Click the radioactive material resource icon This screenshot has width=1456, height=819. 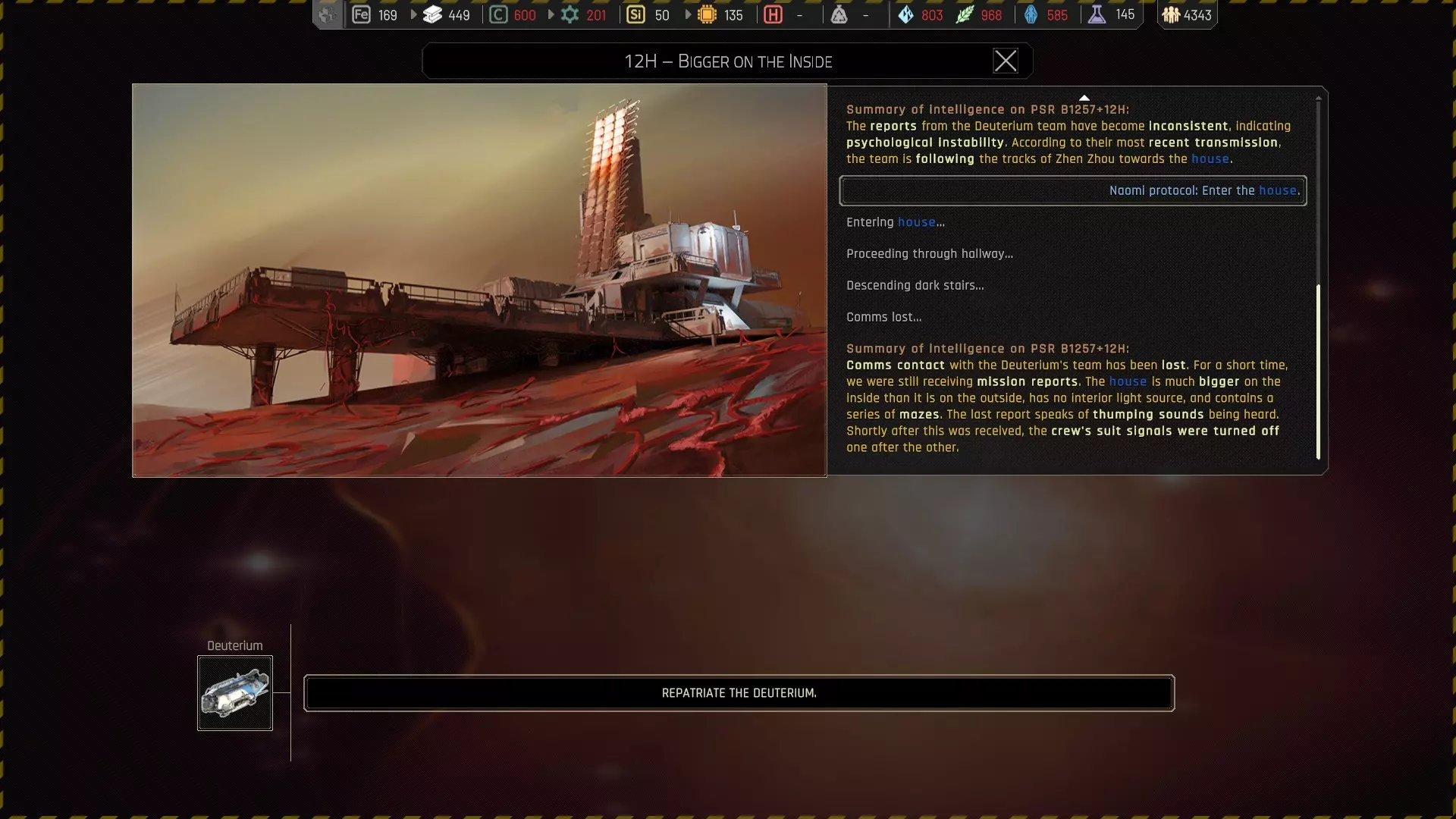point(839,14)
